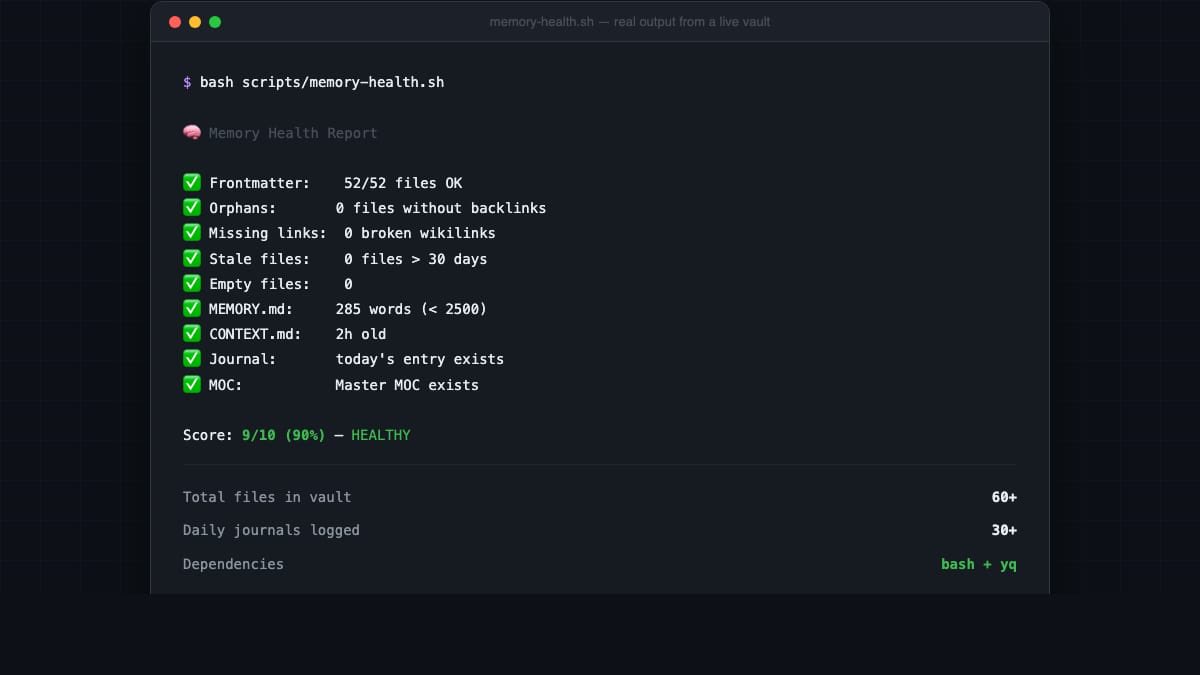Select the text today's entry exists
The image size is (1200, 675).
pos(420,359)
